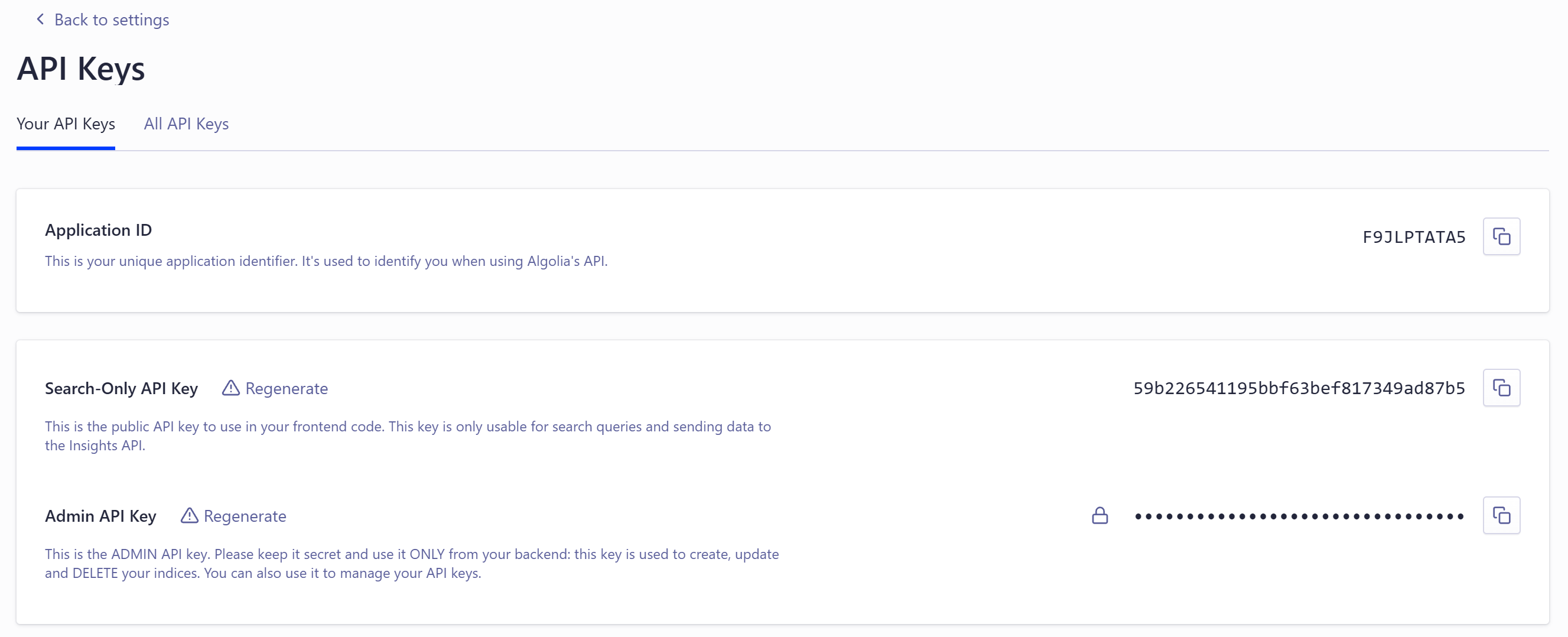Click the Search-Only API key value text
The height and width of the screenshot is (637, 1568).
click(x=1299, y=389)
